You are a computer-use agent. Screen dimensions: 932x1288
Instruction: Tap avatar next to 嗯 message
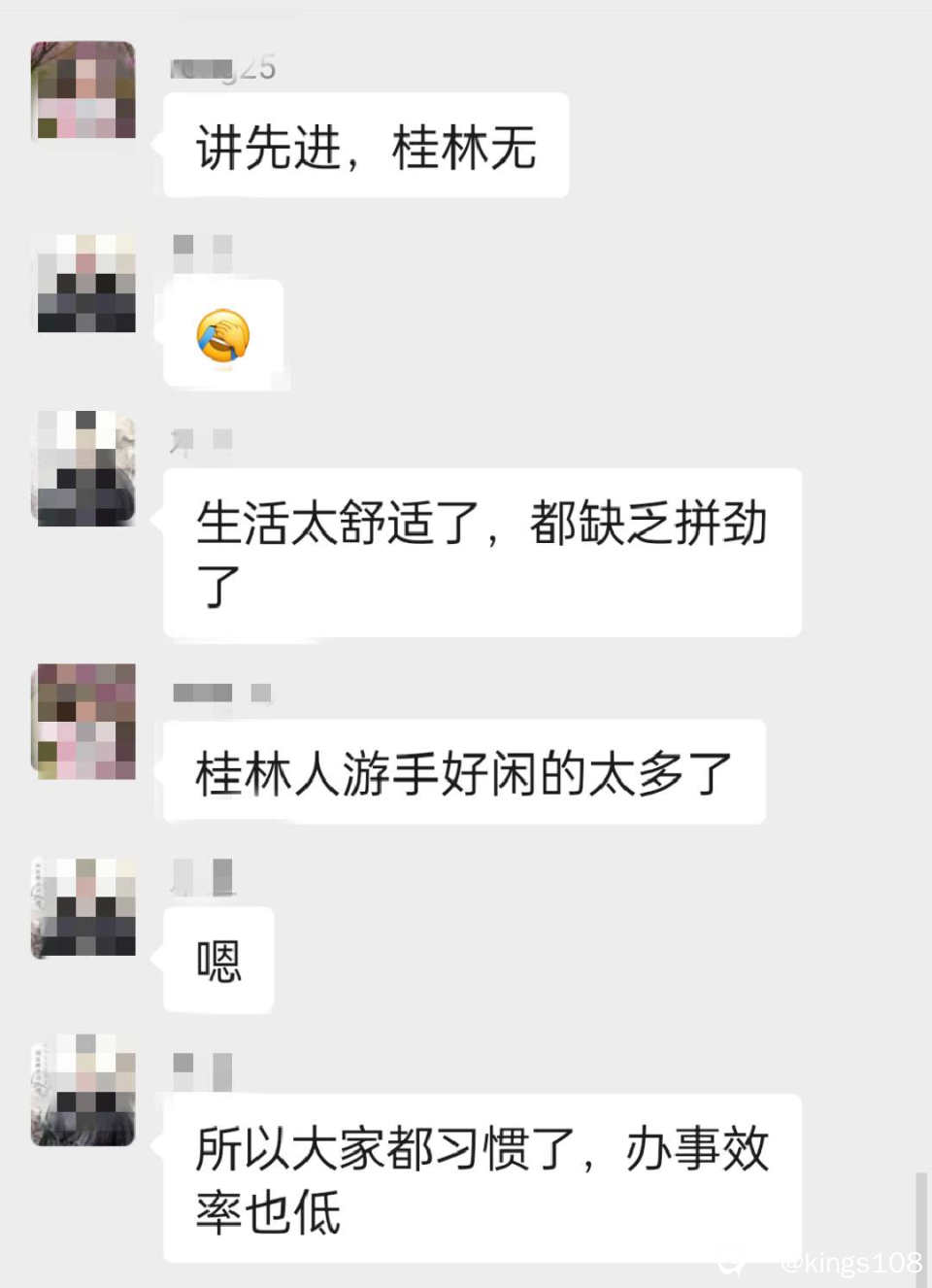pyautogui.click(x=83, y=907)
